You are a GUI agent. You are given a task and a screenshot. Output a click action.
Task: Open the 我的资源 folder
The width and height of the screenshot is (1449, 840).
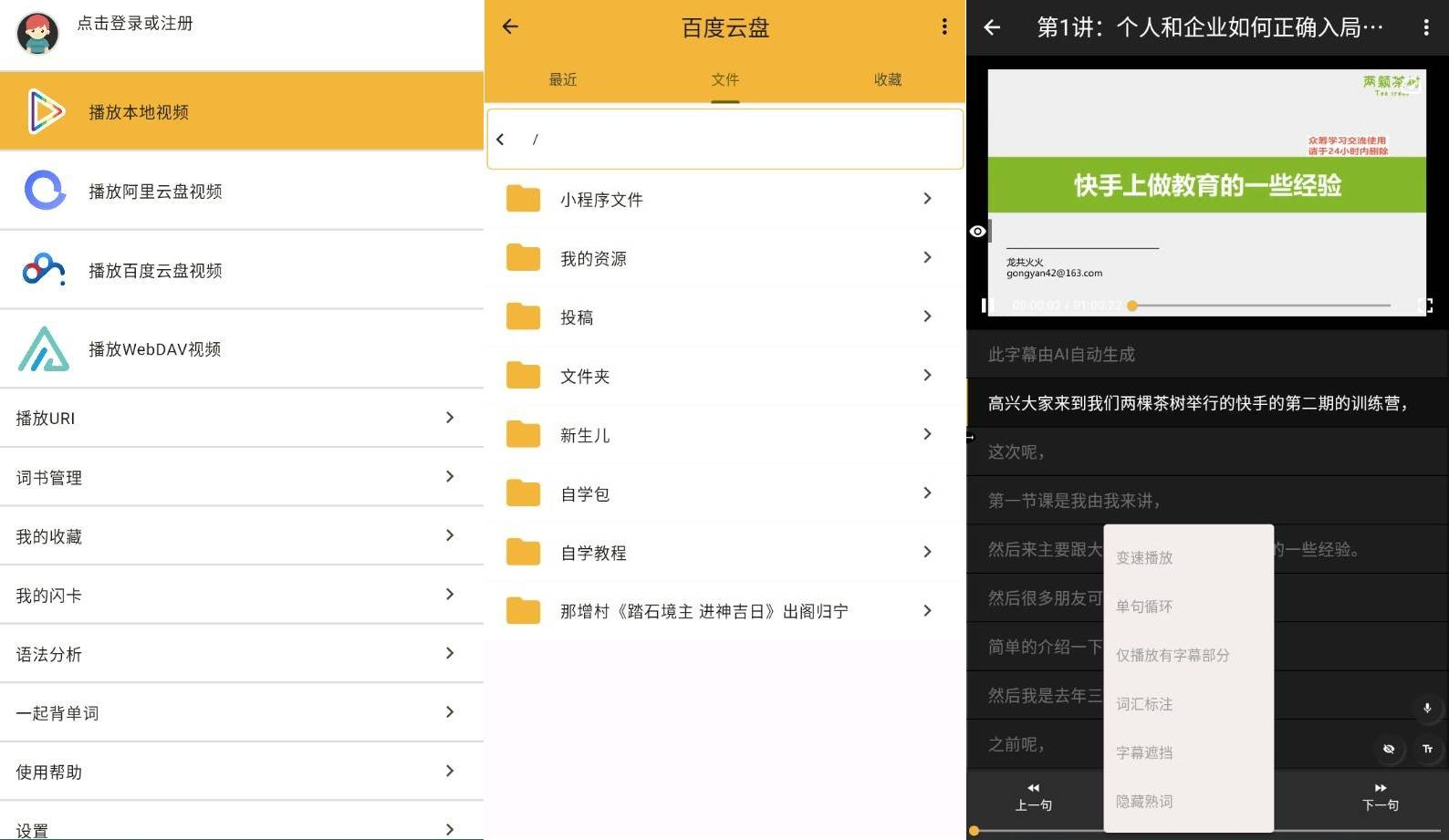pyautogui.click(x=593, y=259)
